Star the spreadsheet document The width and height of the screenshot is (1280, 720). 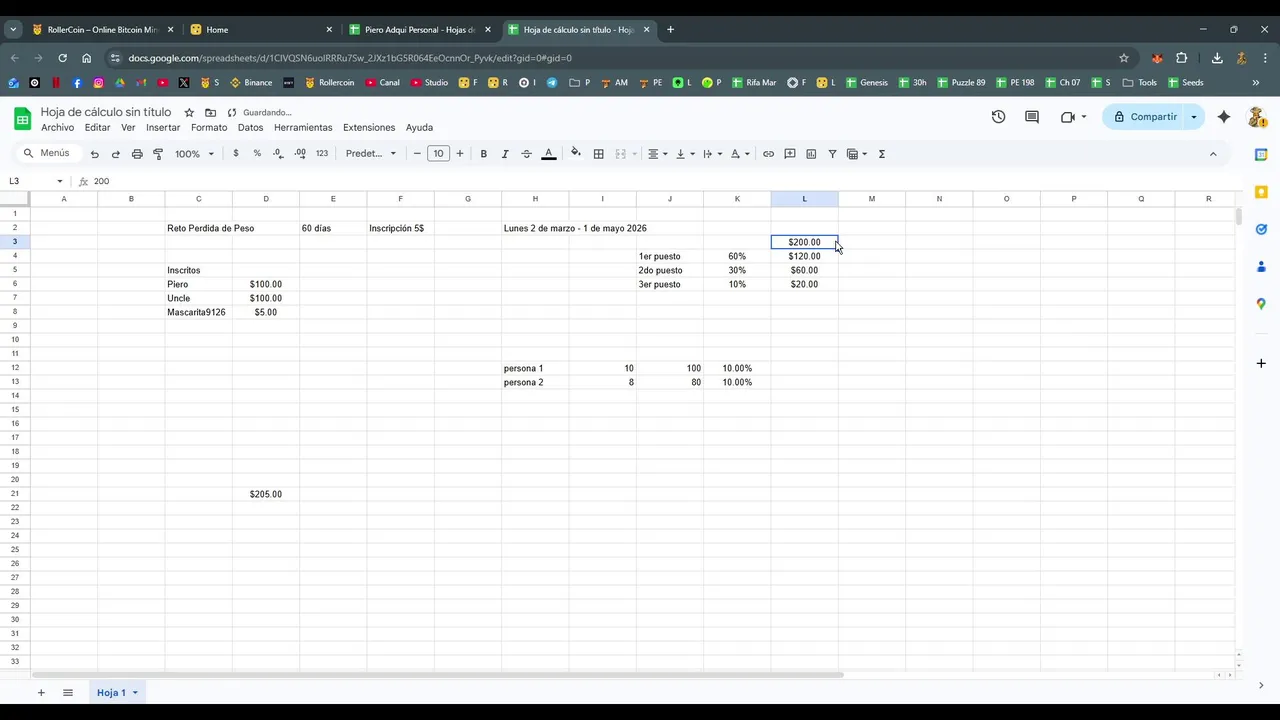pyautogui.click(x=189, y=113)
